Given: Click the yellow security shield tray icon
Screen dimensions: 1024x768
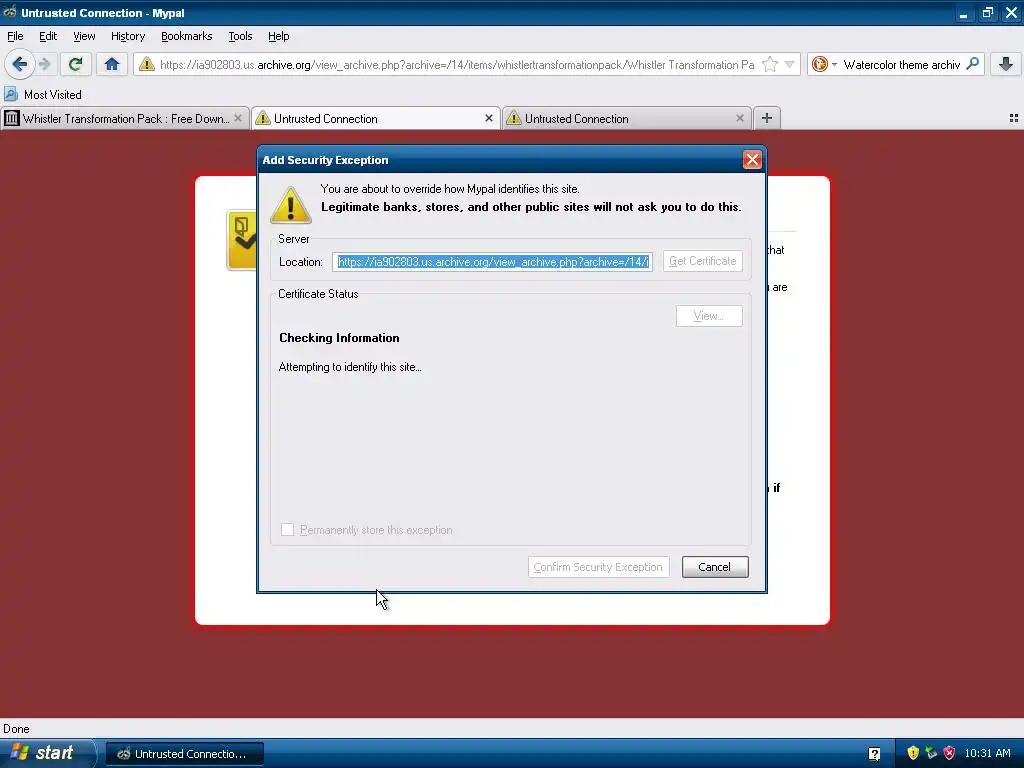Looking at the screenshot, I should coord(913,753).
